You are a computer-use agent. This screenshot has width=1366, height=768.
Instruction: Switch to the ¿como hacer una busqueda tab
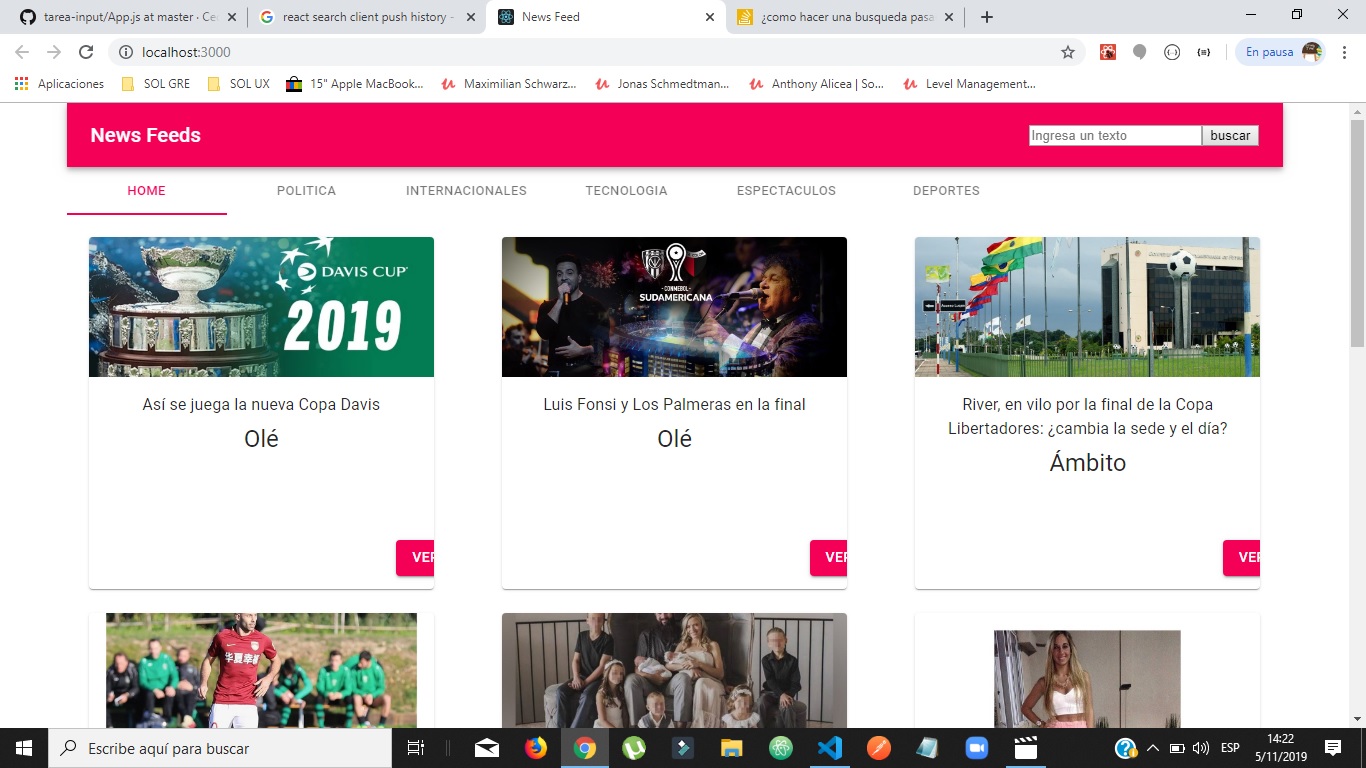[x=846, y=17]
